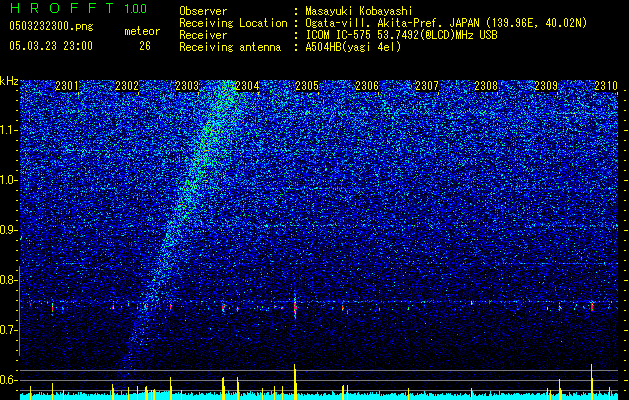Click the tallest yellow power spike at 2305

pyautogui.click(x=295, y=382)
